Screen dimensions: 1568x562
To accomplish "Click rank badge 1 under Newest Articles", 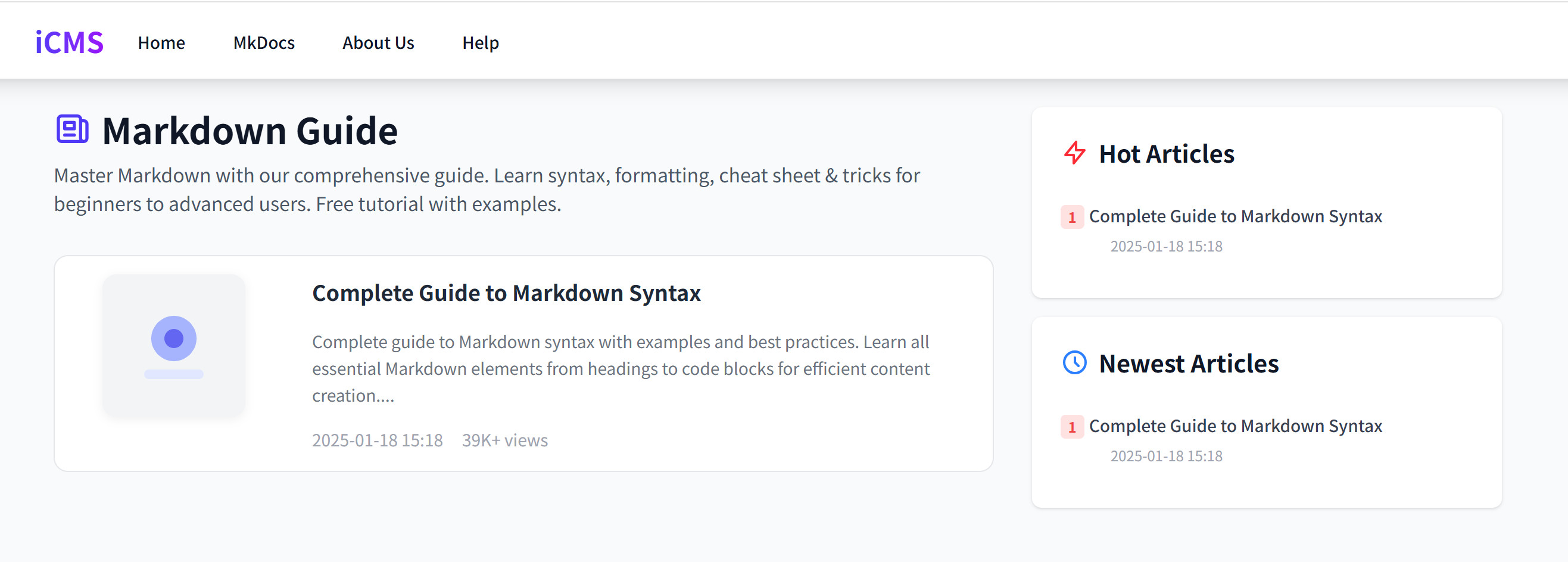I will click(1072, 427).
